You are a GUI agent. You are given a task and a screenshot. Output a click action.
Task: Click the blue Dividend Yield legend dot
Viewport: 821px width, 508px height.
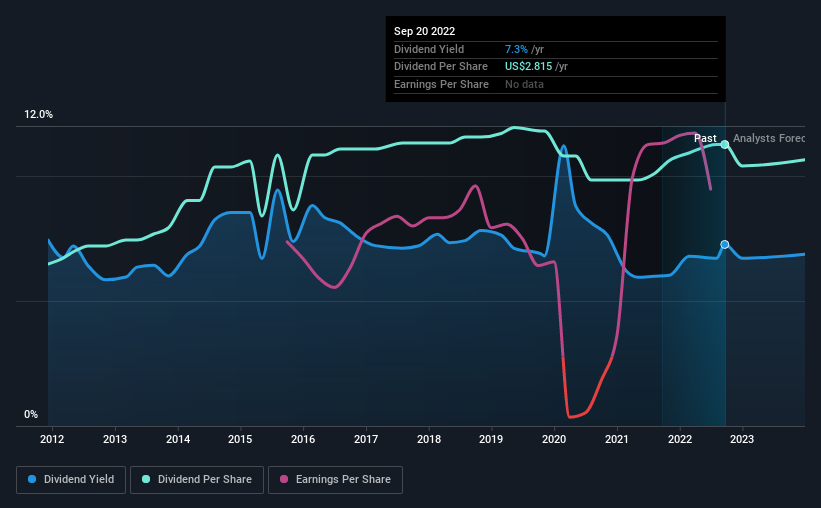pos(32,479)
